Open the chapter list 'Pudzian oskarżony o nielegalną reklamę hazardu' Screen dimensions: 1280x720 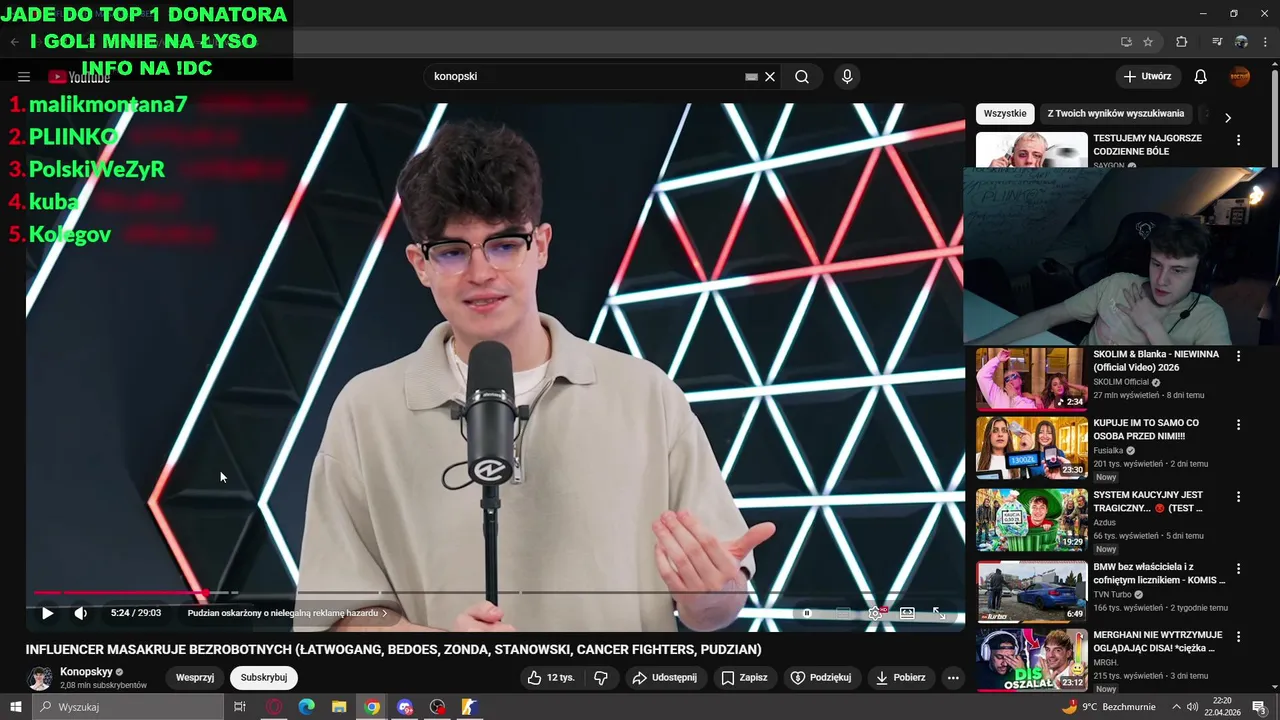287,613
